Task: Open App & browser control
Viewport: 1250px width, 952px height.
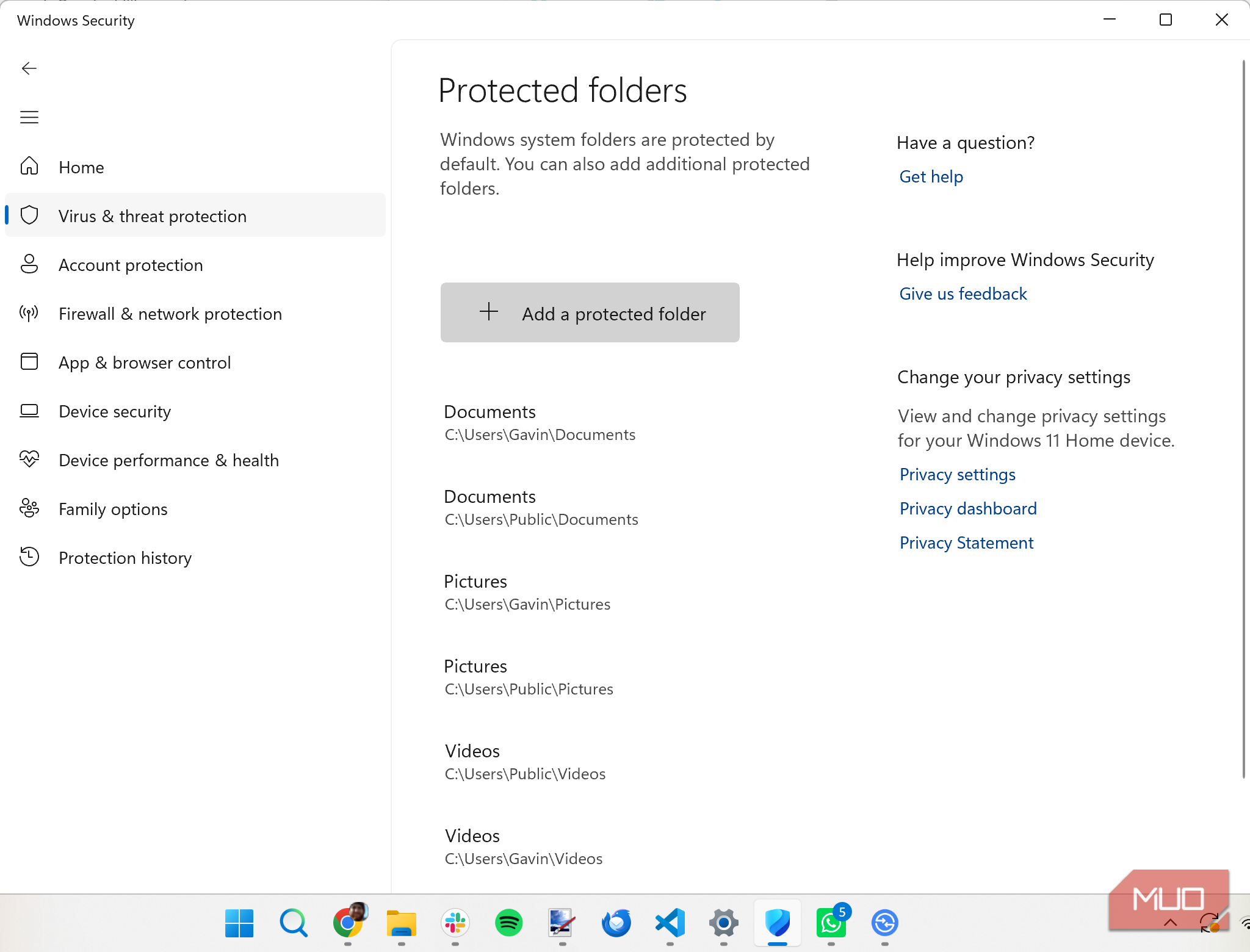Action: (x=195, y=362)
